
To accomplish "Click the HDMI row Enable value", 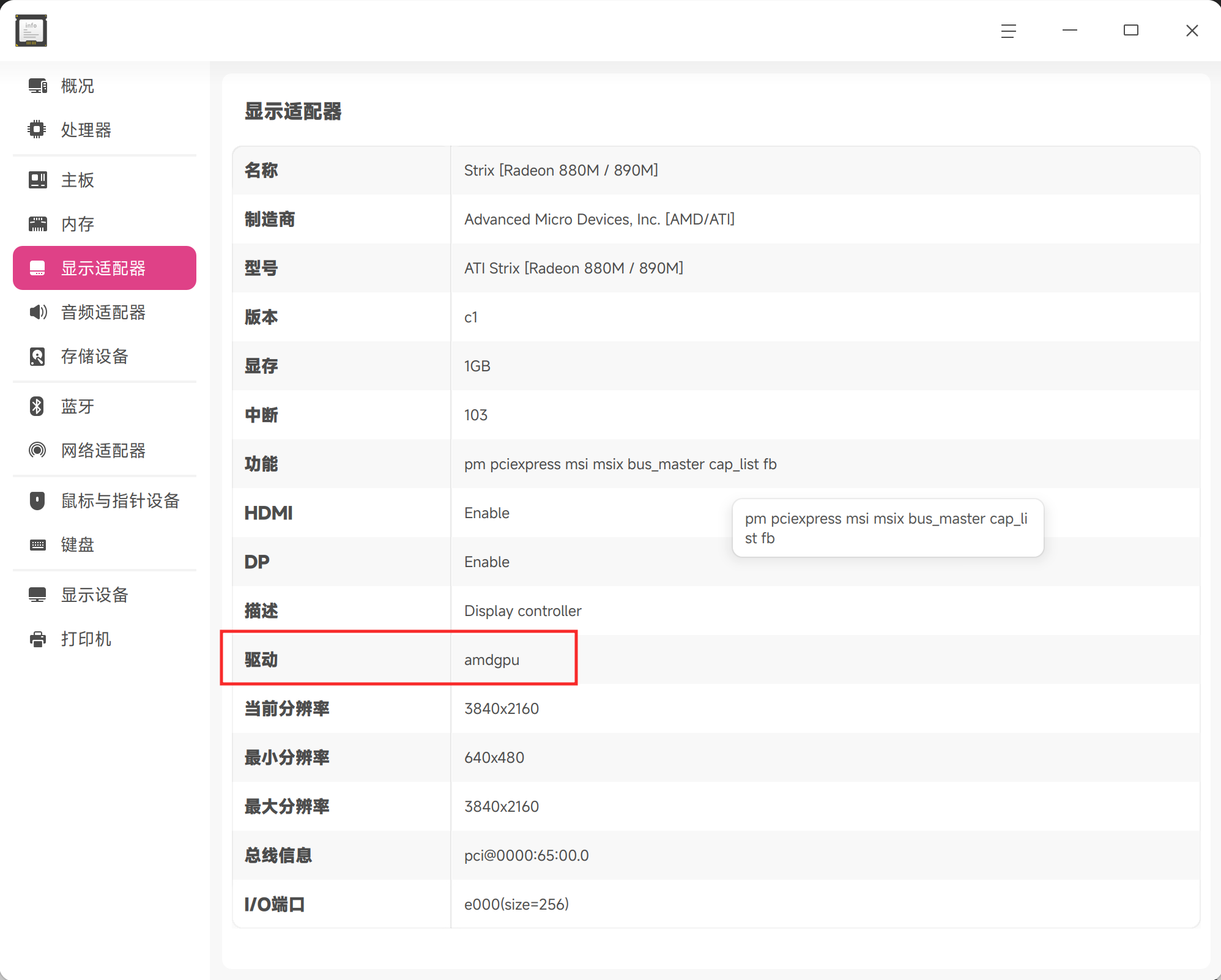I will (487, 513).
